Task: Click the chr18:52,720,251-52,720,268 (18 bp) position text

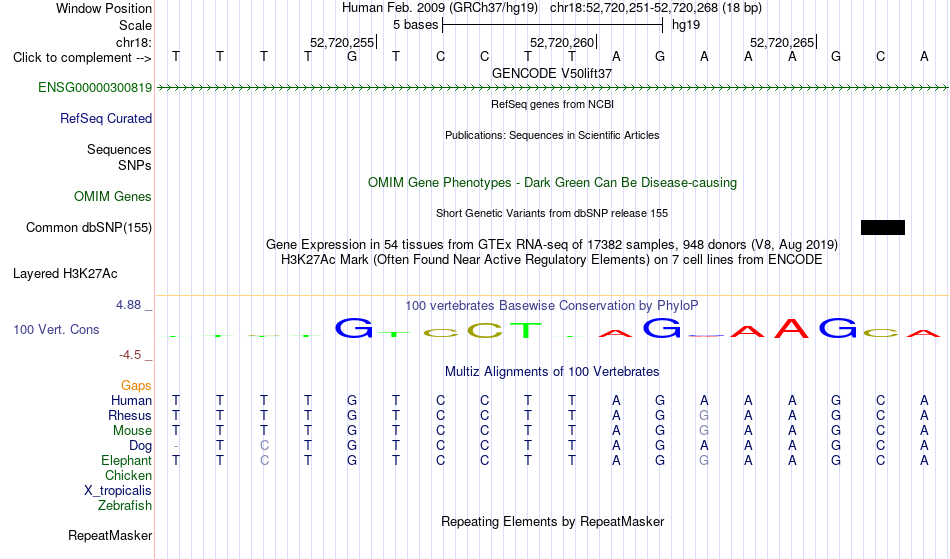Action: coord(656,8)
